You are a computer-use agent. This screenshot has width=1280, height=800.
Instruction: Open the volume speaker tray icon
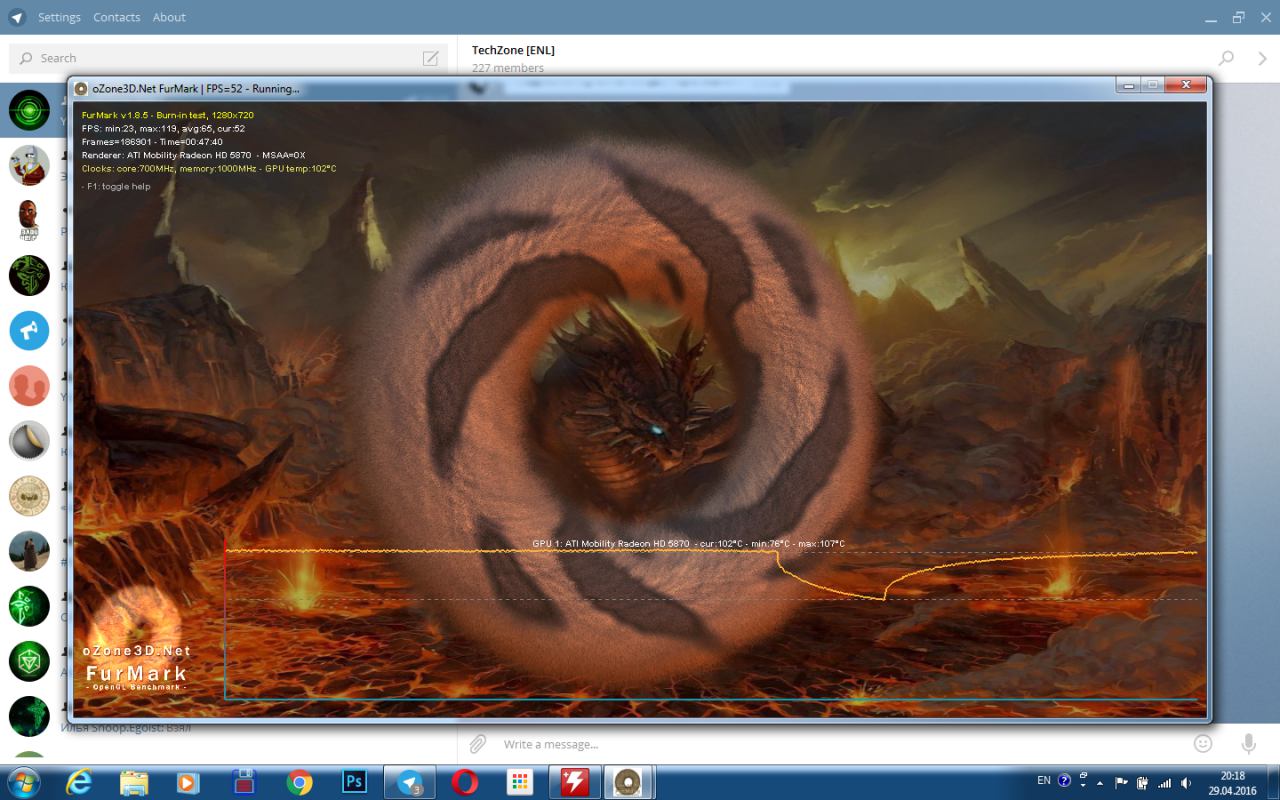(x=1186, y=783)
